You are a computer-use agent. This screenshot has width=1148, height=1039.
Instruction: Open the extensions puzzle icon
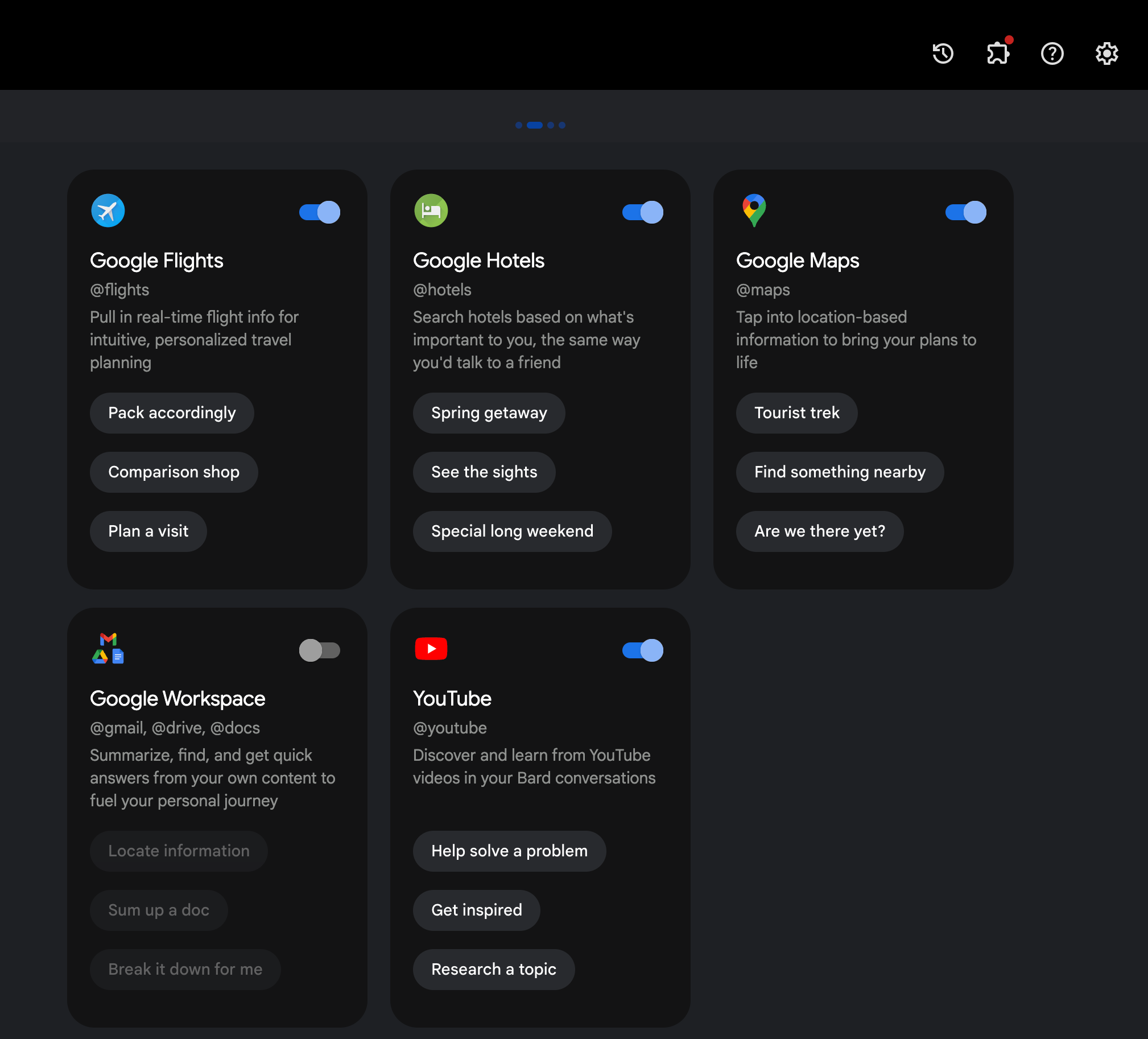[998, 53]
